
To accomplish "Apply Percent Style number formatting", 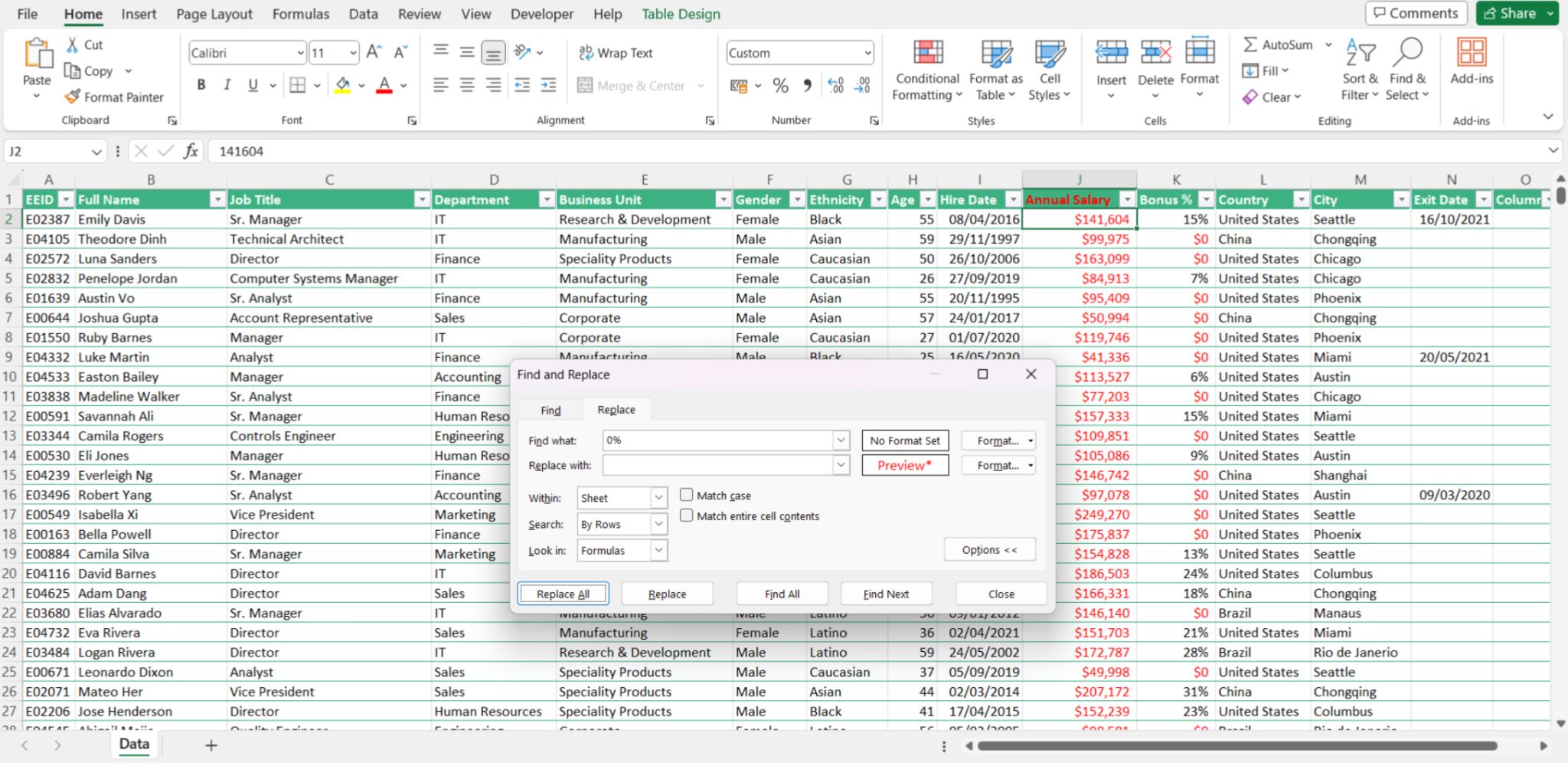I will pyautogui.click(x=780, y=86).
